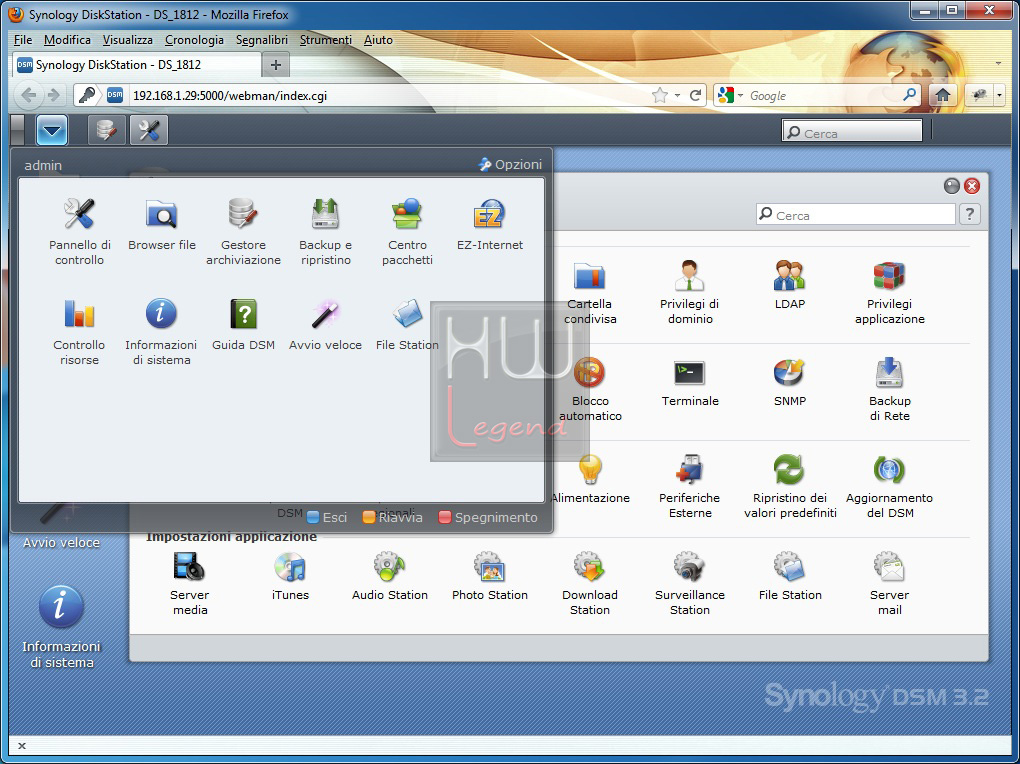Click the Firefox back button
Viewport: 1020px width, 764px height.
pos(29,96)
